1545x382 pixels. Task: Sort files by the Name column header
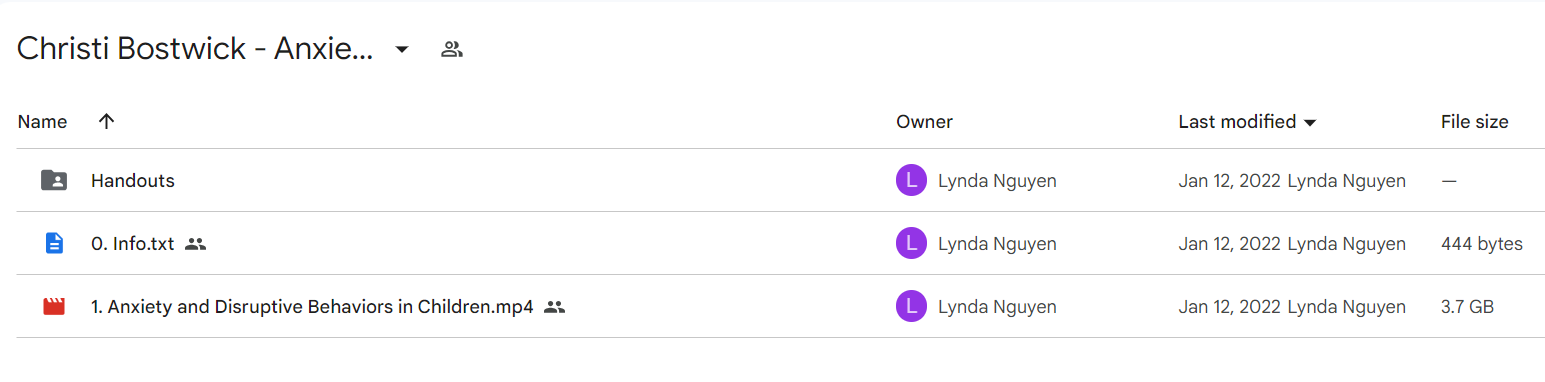click(x=42, y=122)
